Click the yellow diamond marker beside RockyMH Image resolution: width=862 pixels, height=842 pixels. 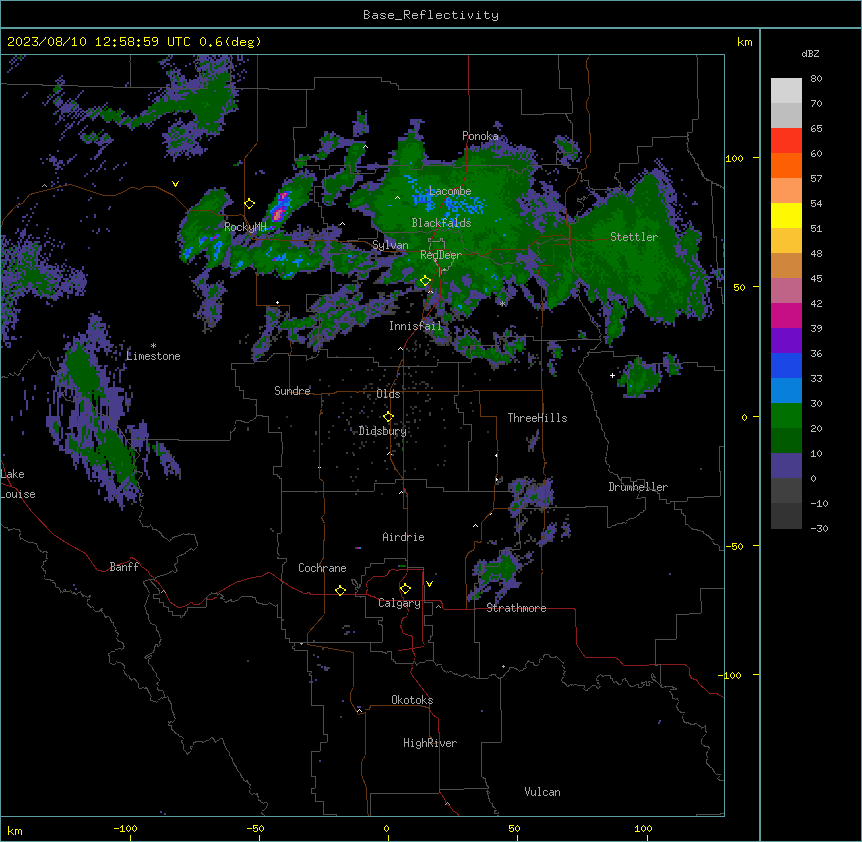(250, 204)
